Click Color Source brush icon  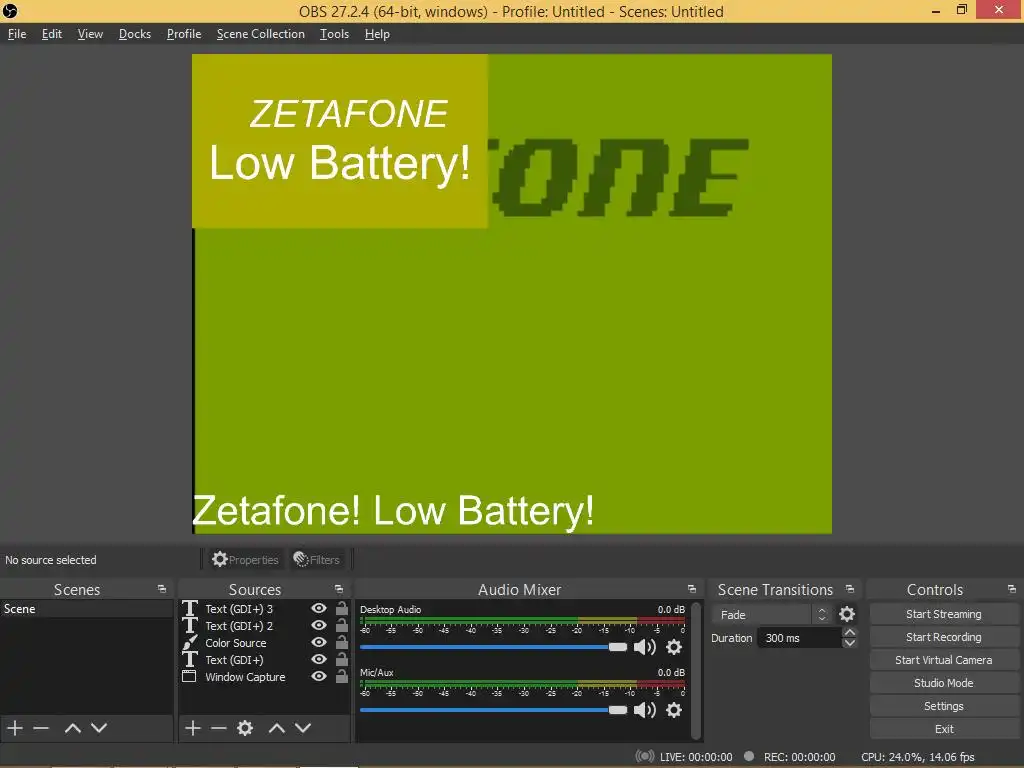click(x=189, y=643)
